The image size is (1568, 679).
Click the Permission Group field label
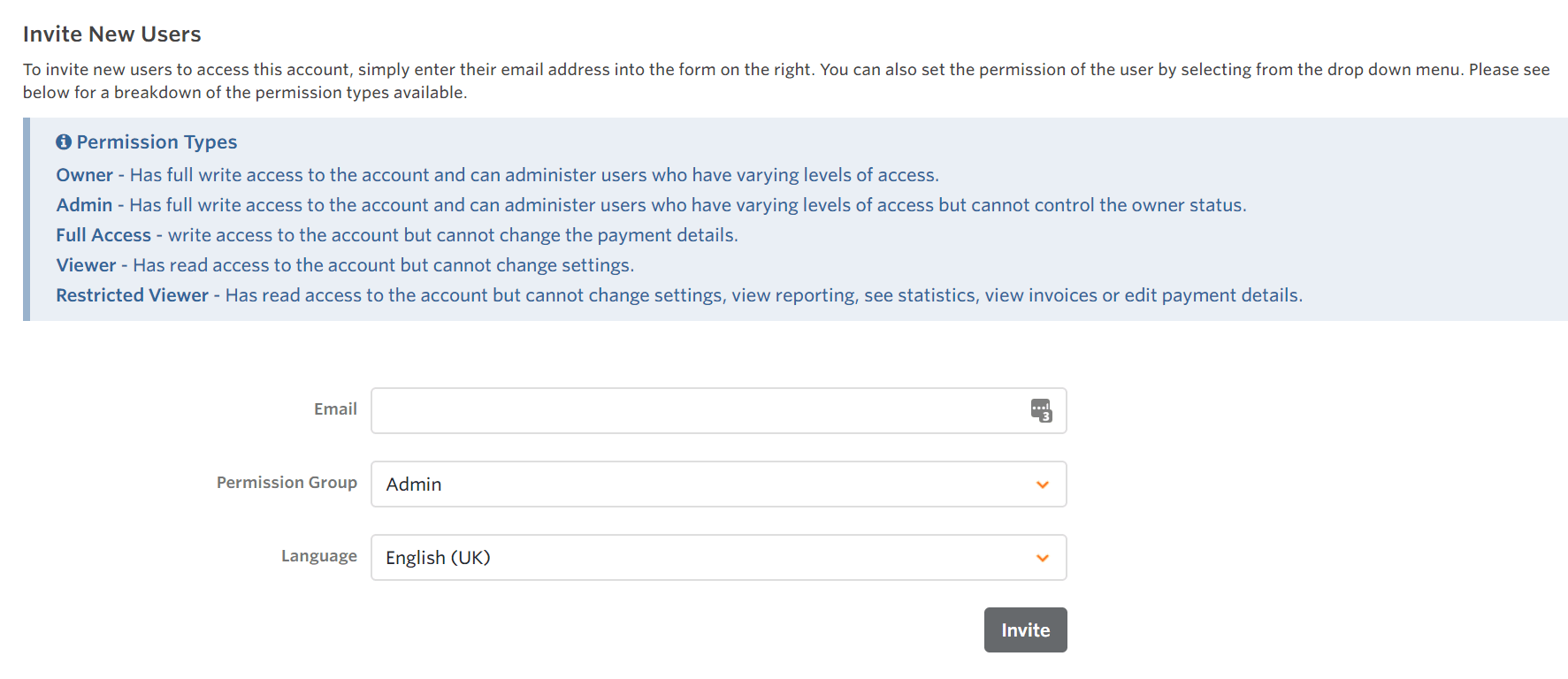pos(287,483)
